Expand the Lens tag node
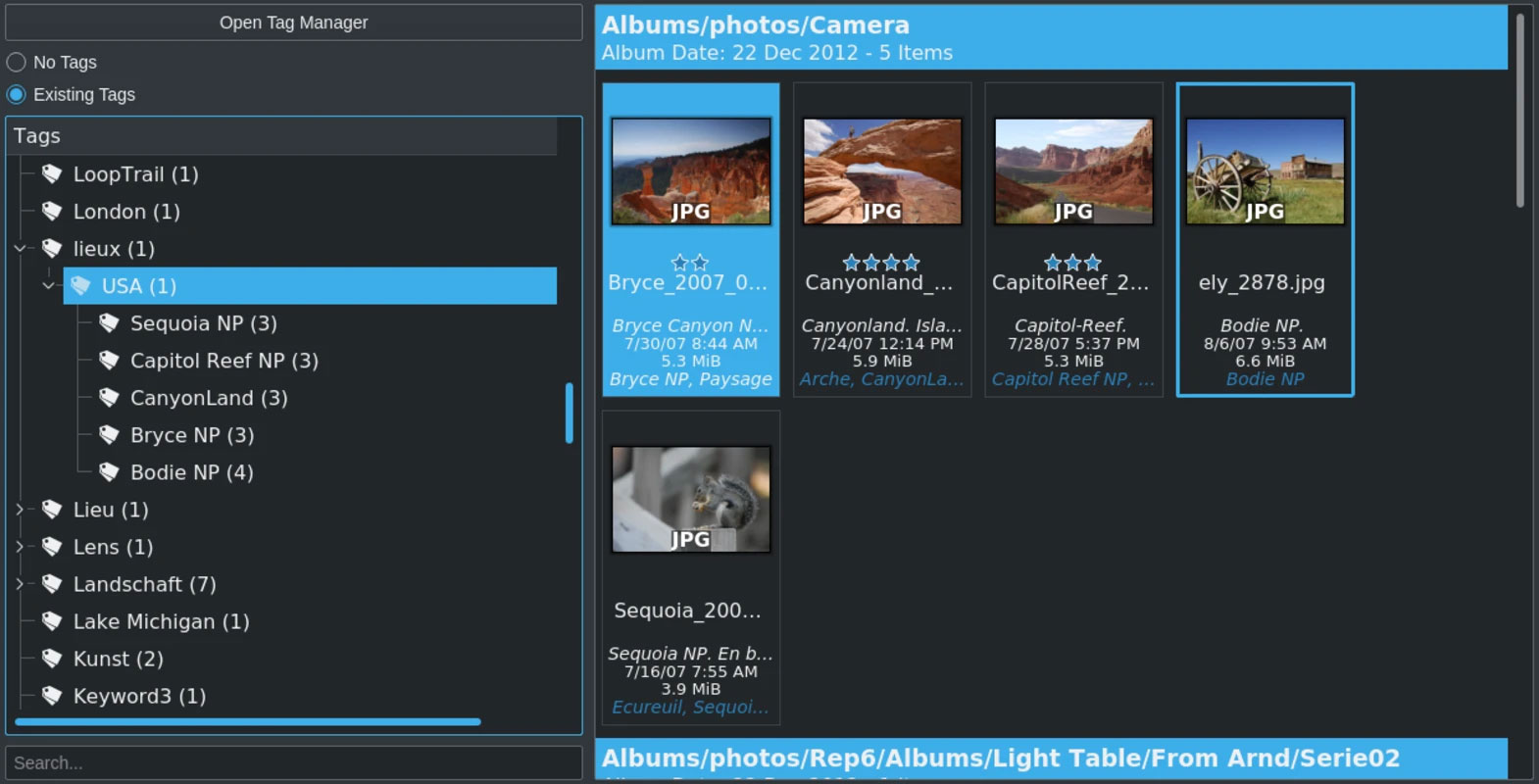Viewport: 1539px width, 784px height. [x=20, y=547]
